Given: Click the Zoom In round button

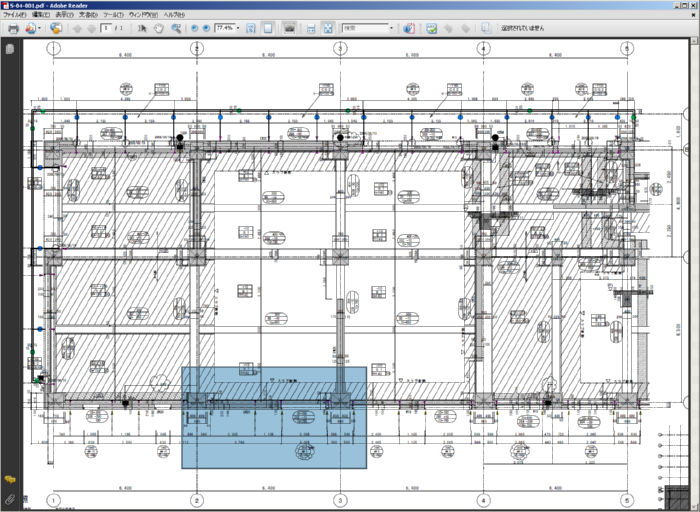Looking at the screenshot, I should [206, 28].
